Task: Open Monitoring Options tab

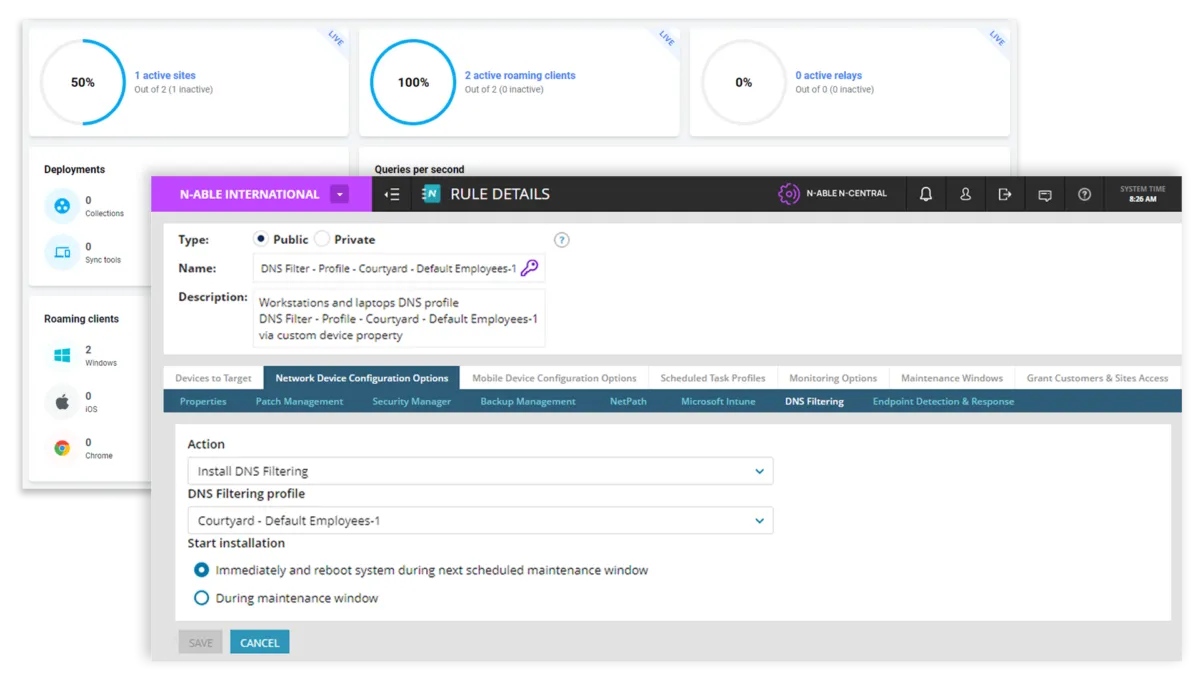Action: tap(833, 378)
